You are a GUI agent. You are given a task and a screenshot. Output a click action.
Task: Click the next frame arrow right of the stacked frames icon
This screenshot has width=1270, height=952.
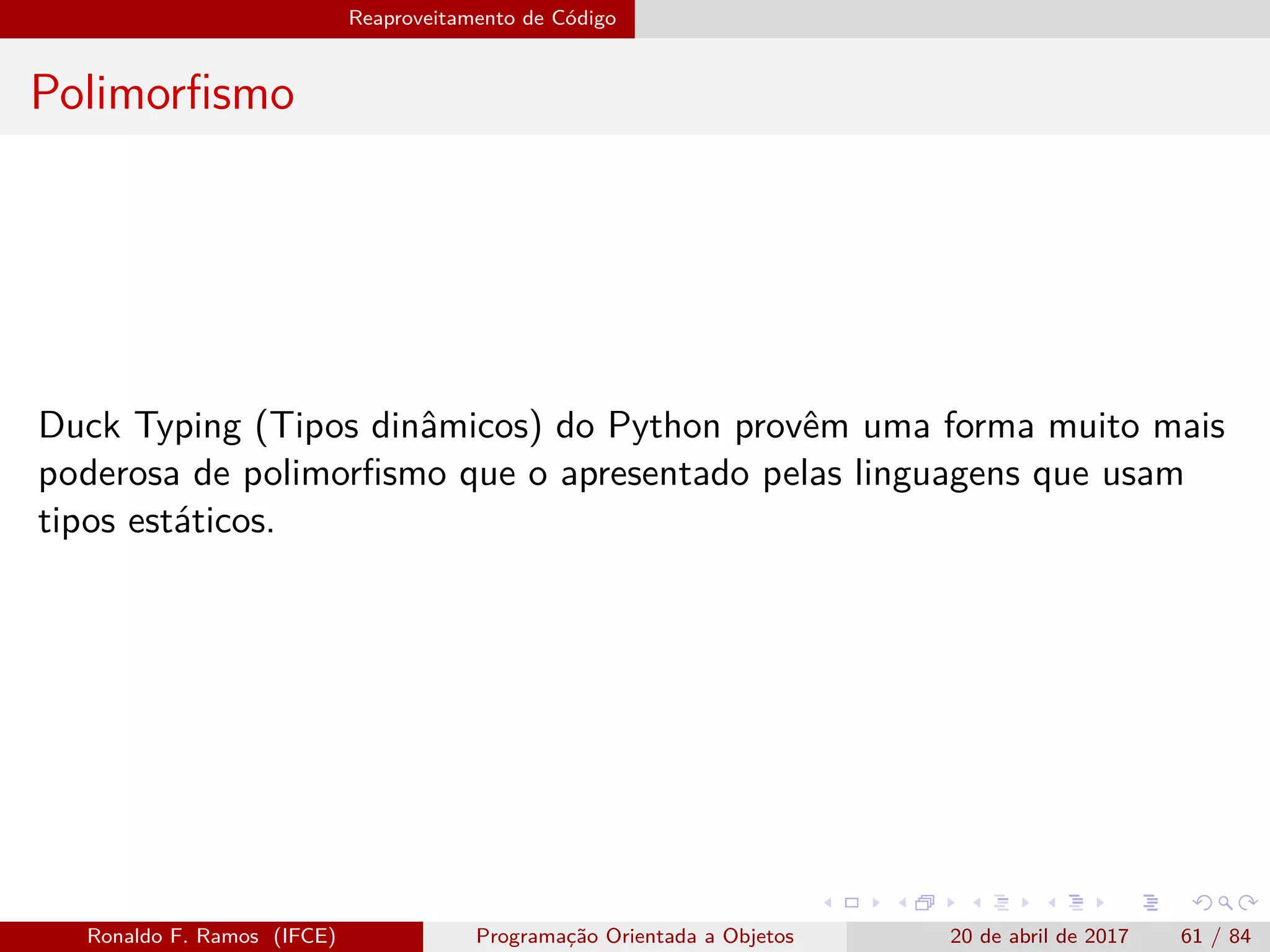pos(951,902)
